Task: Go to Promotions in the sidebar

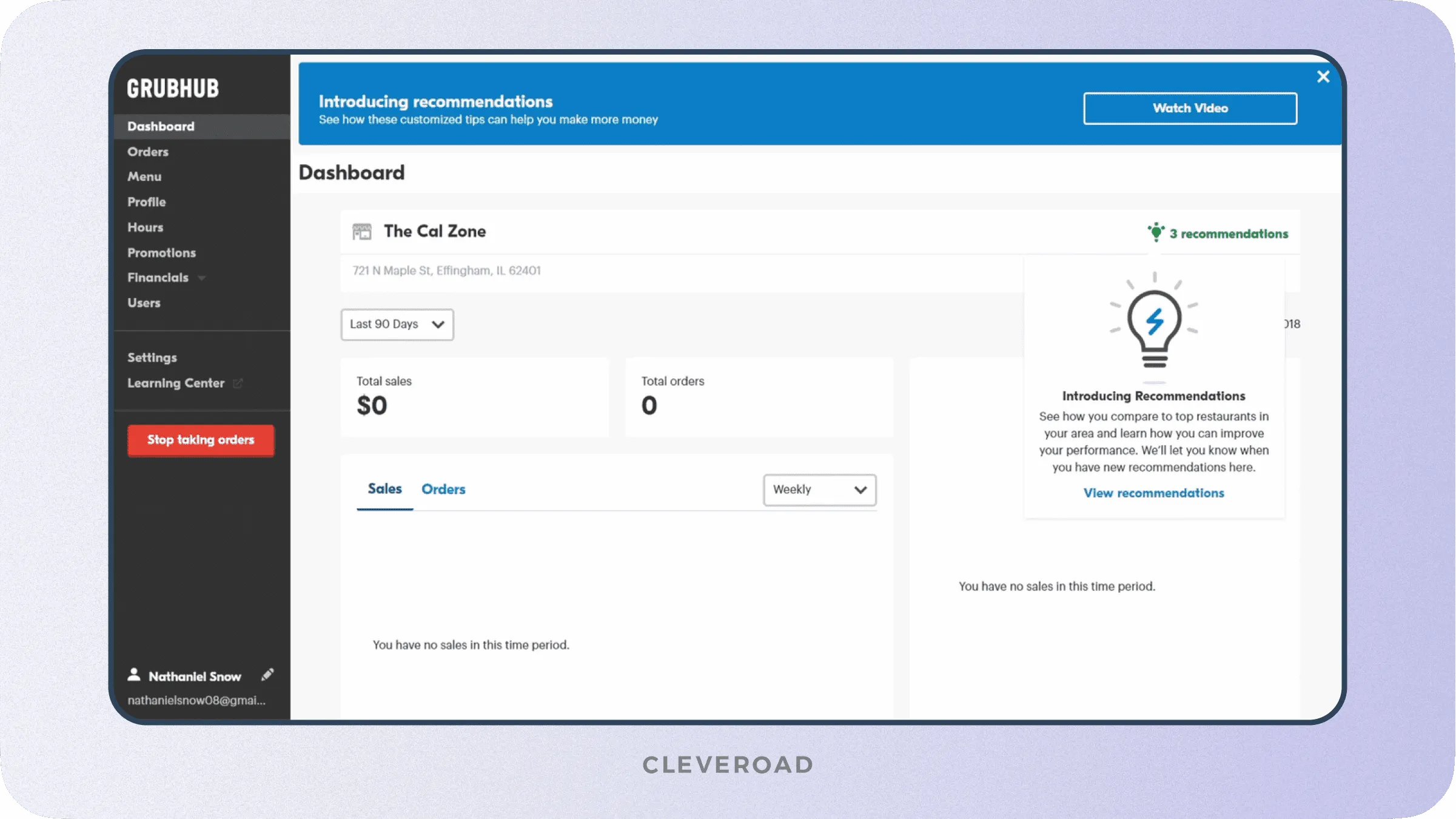Action: [x=161, y=252]
